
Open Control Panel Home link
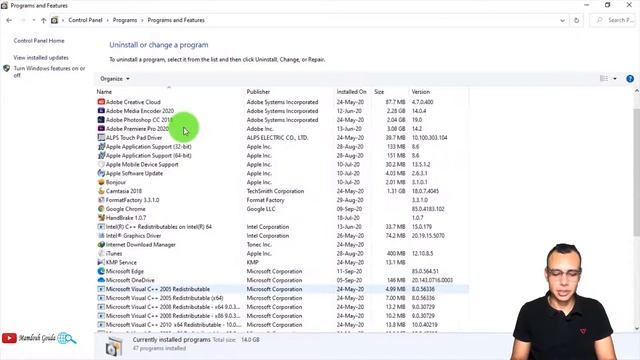[39, 41]
